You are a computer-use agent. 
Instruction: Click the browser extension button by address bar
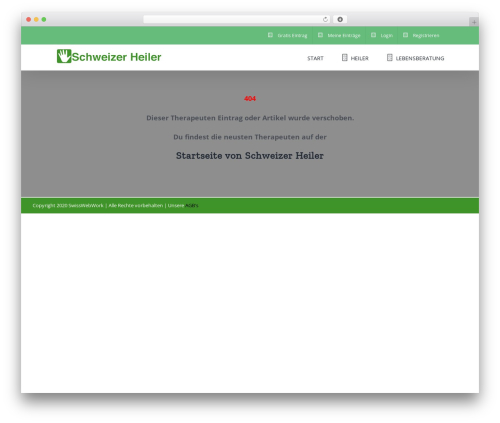(340, 19)
